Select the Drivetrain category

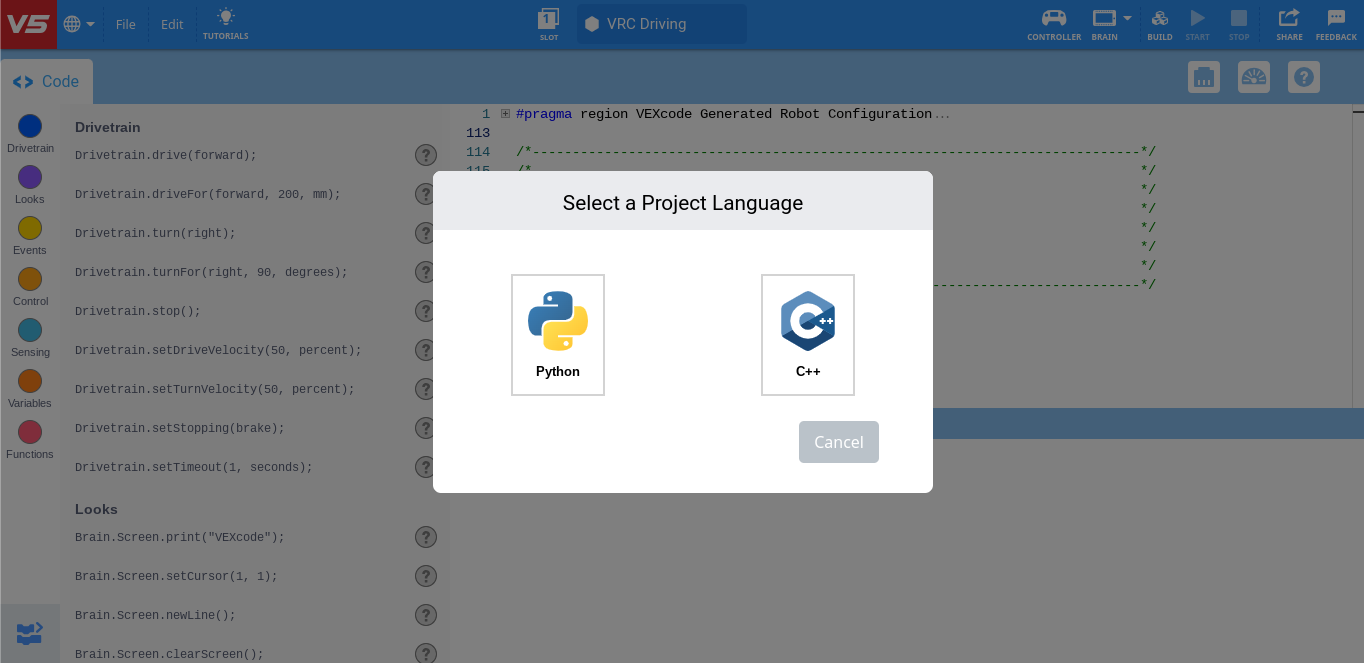tap(30, 134)
